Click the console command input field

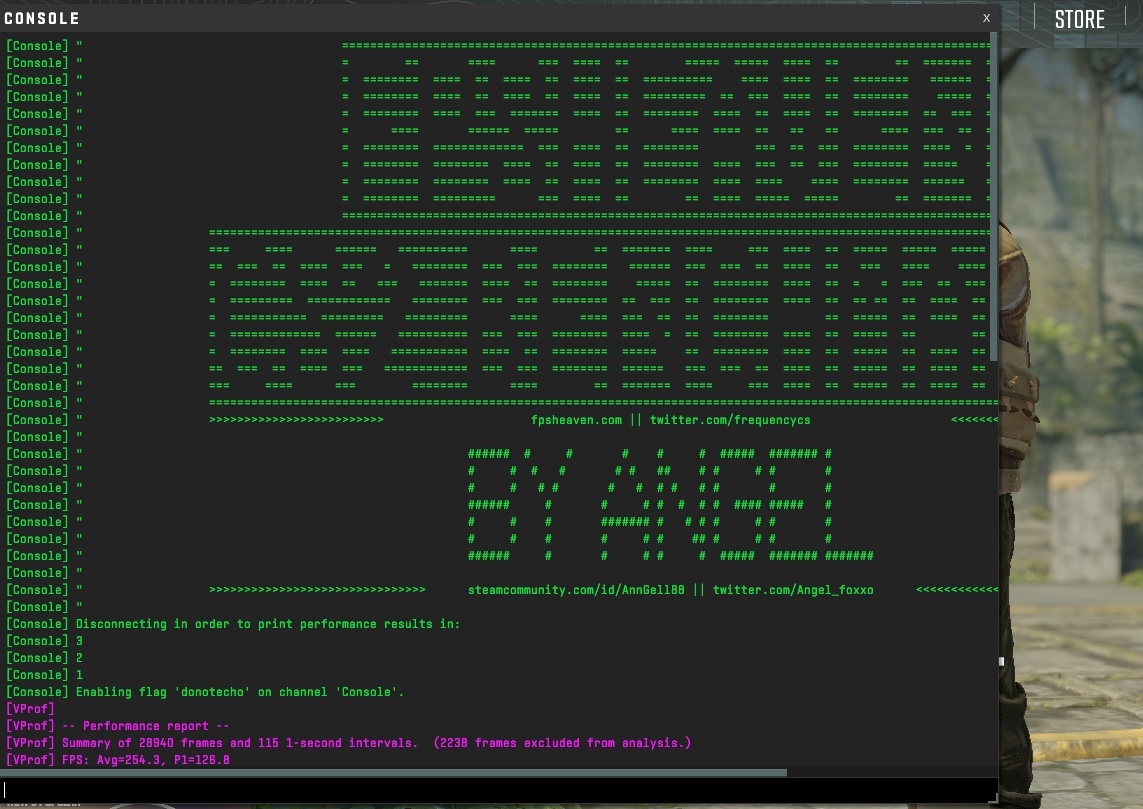coord(498,790)
